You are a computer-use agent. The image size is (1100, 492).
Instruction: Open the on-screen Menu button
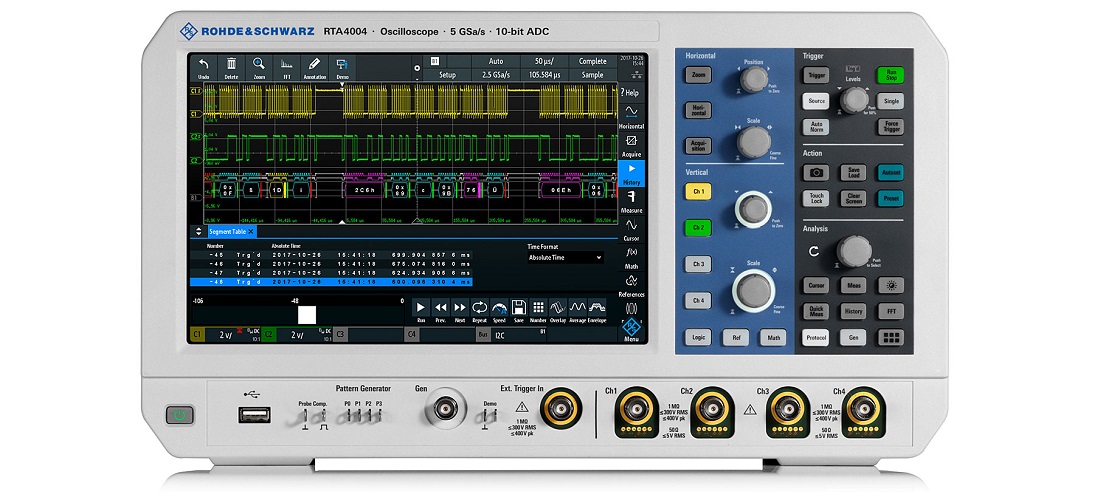pyautogui.click(x=631, y=329)
